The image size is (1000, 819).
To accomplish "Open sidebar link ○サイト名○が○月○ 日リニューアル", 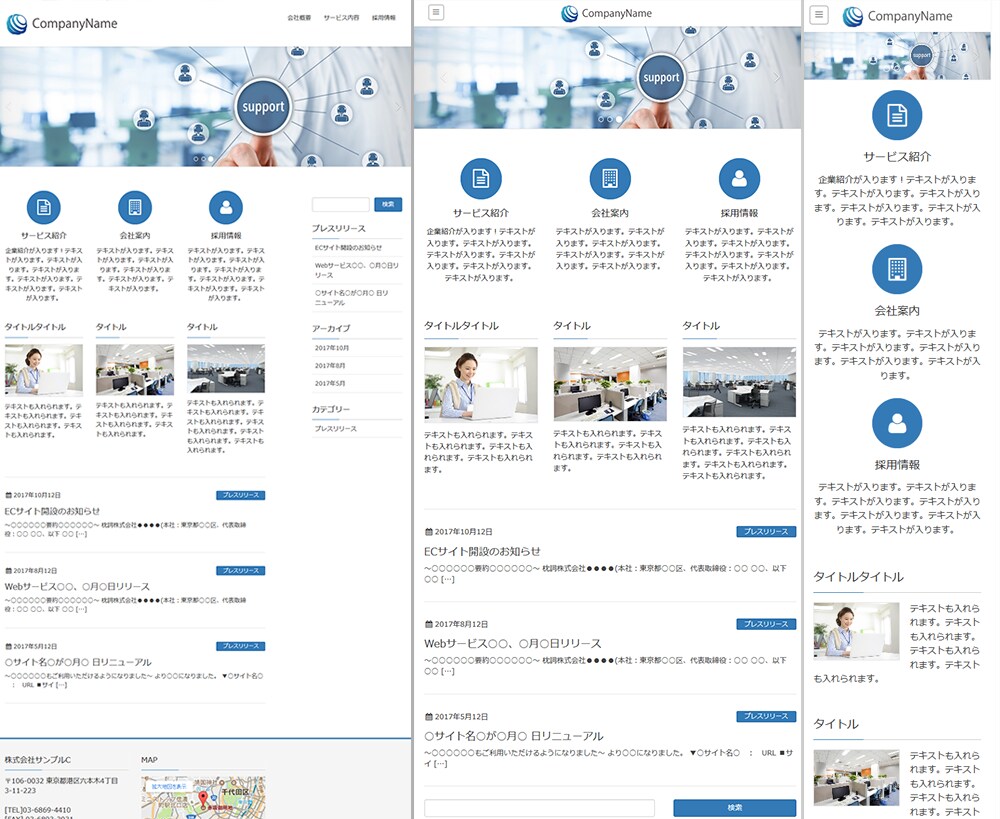I will pos(351,298).
